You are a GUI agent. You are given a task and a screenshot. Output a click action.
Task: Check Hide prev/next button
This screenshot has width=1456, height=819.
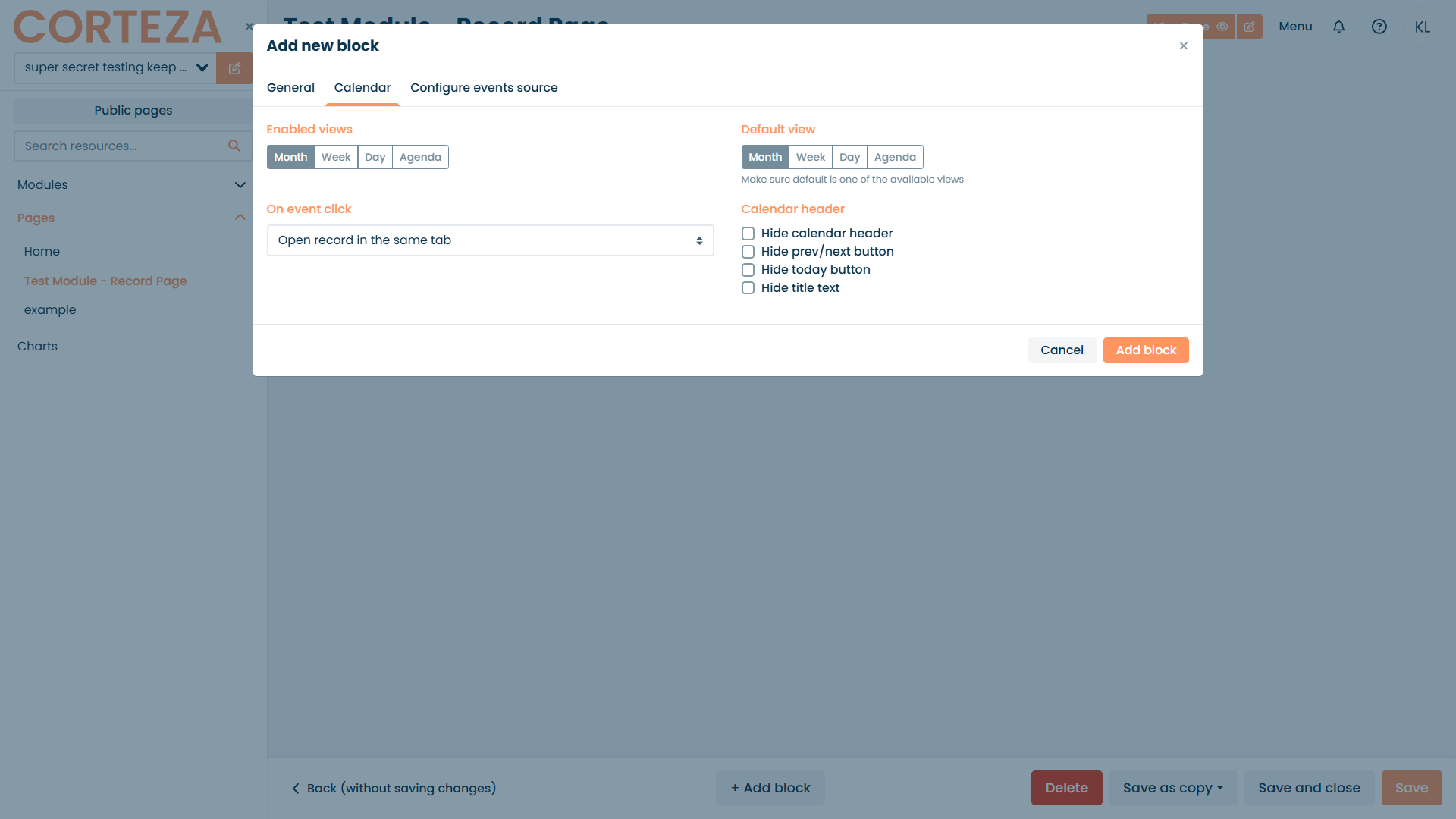[748, 252]
